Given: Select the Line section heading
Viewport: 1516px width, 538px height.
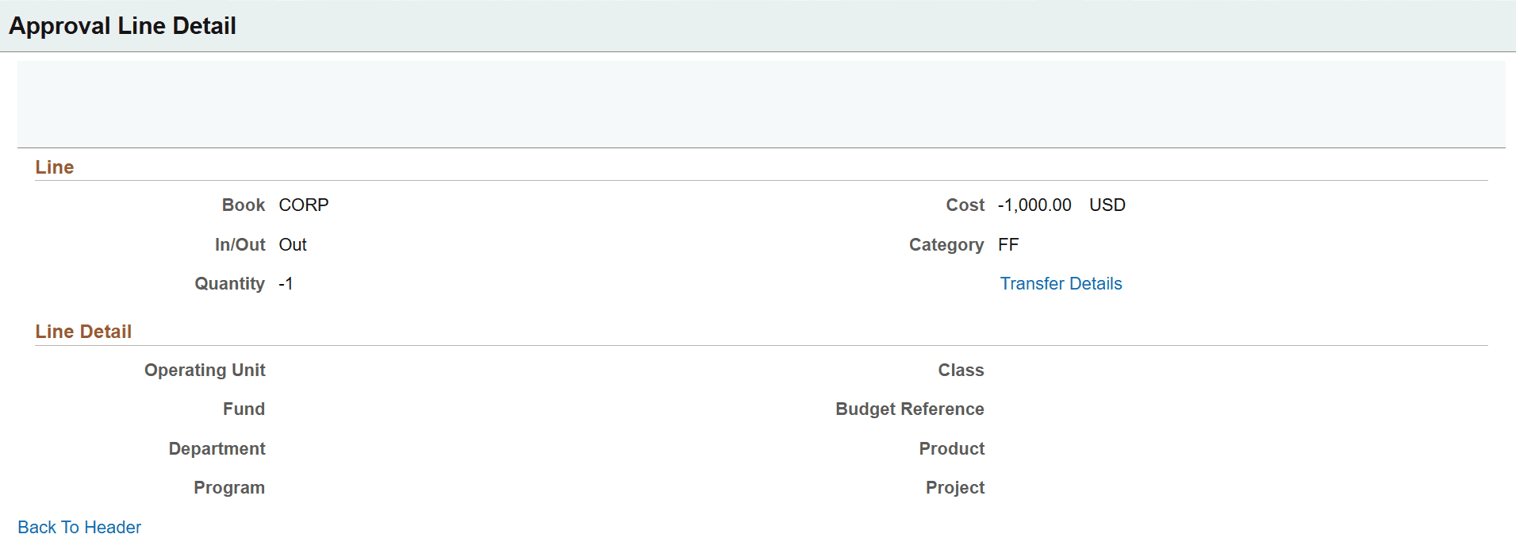Looking at the screenshot, I should pyautogui.click(x=55, y=167).
